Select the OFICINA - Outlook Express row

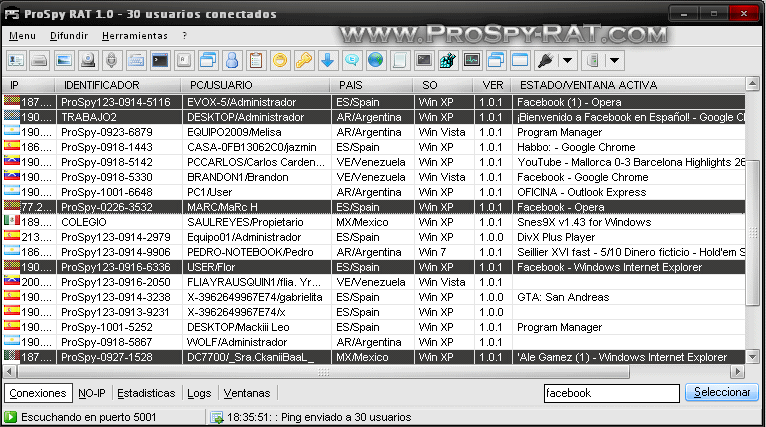pos(374,192)
